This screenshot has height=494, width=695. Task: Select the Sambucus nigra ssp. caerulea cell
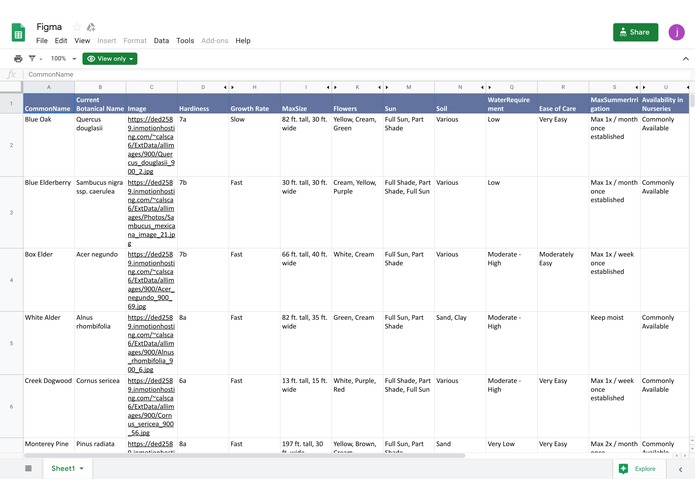tap(100, 212)
